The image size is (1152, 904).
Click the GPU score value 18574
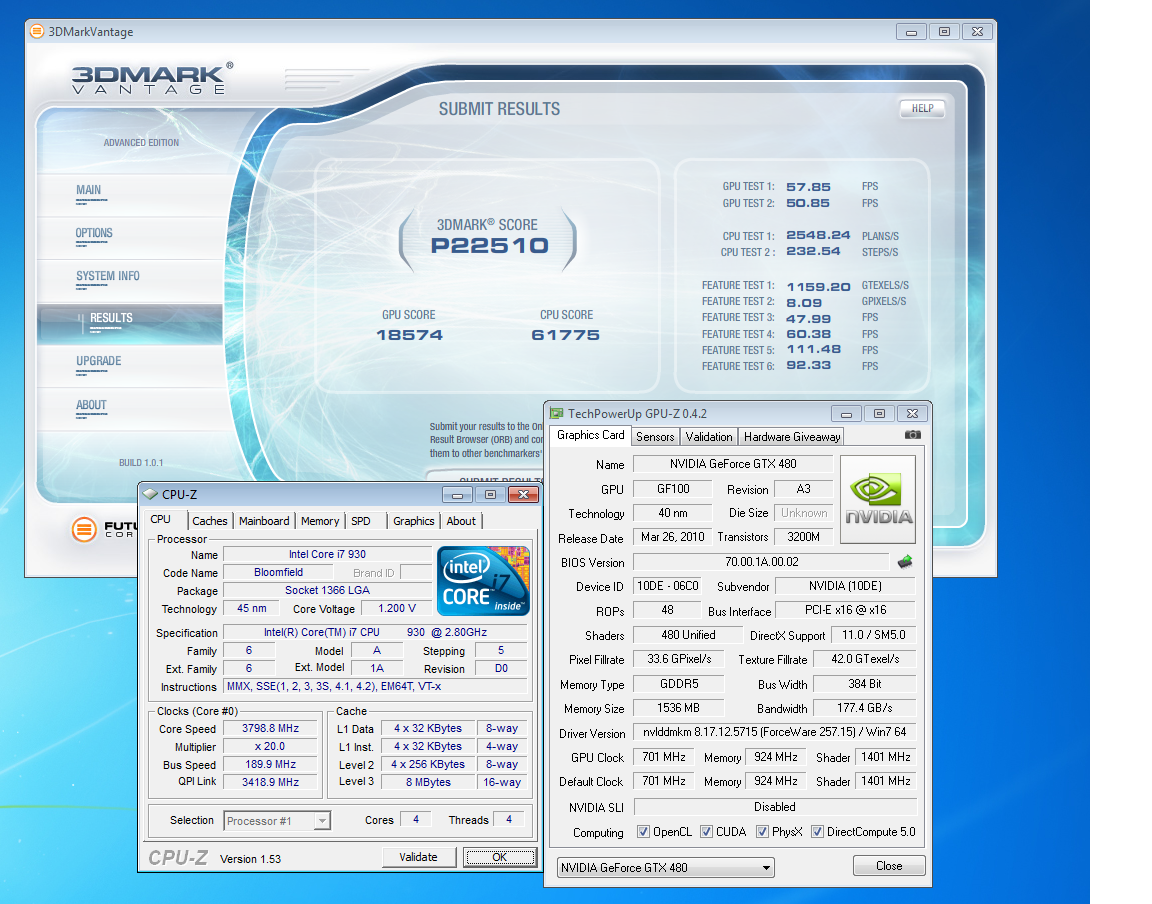coord(409,335)
